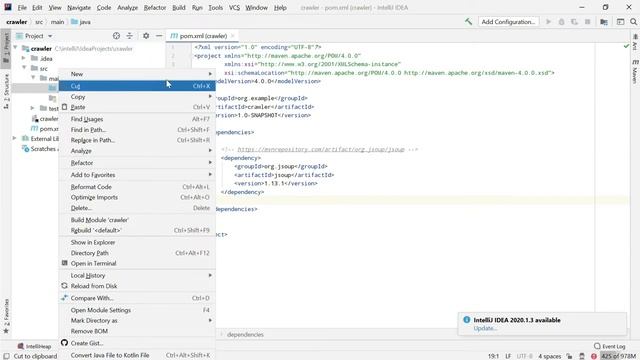Click the Run arrow icon in toolbar

pyautogui.click(x=548, y=22)
